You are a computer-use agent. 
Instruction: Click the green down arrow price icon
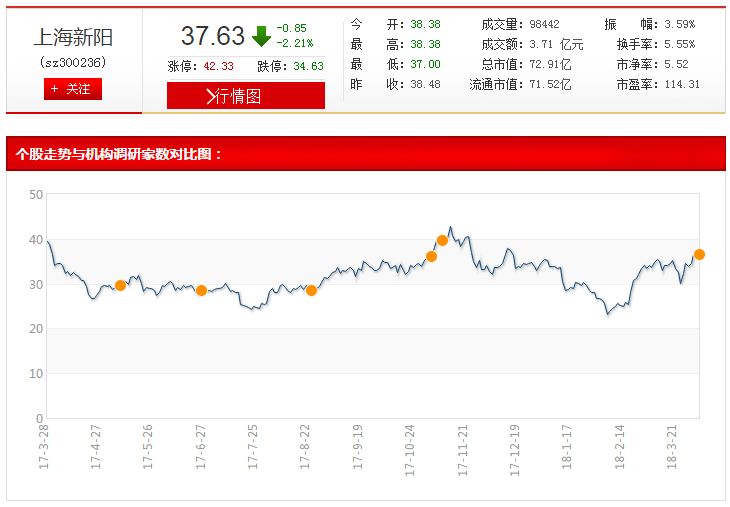point(261,36)
